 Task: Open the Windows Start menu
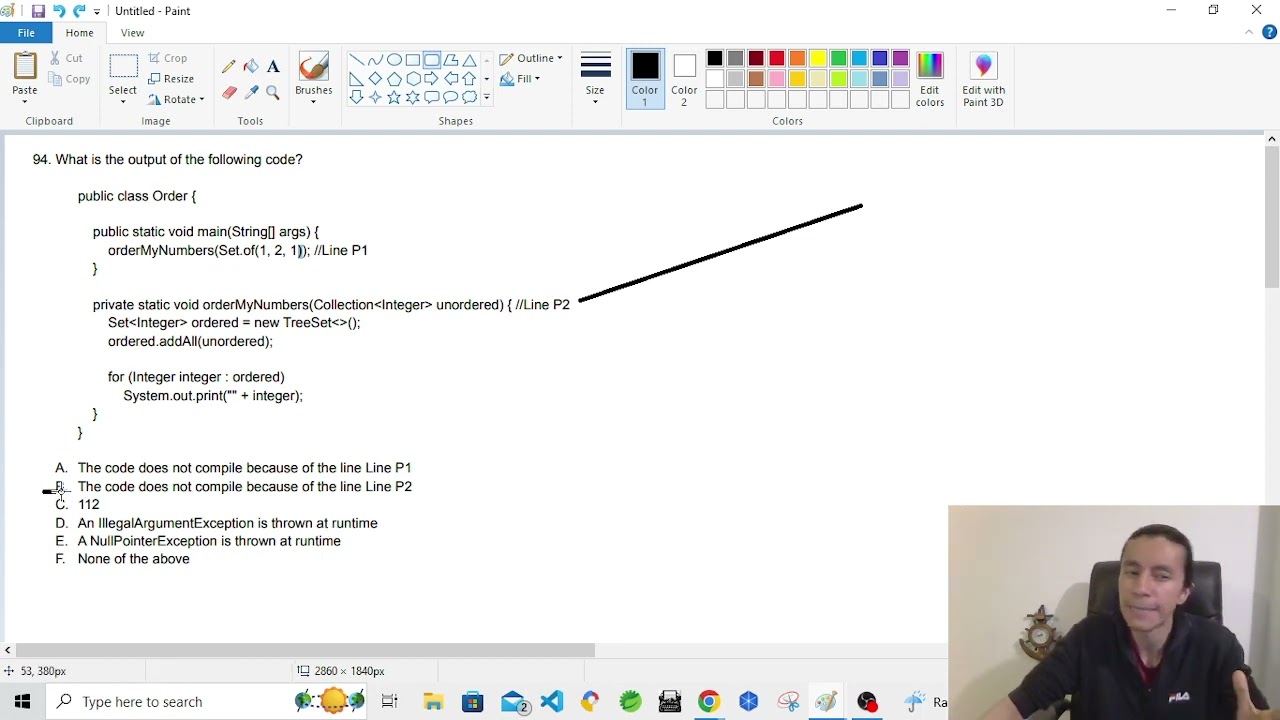click(x=22, y=702)
